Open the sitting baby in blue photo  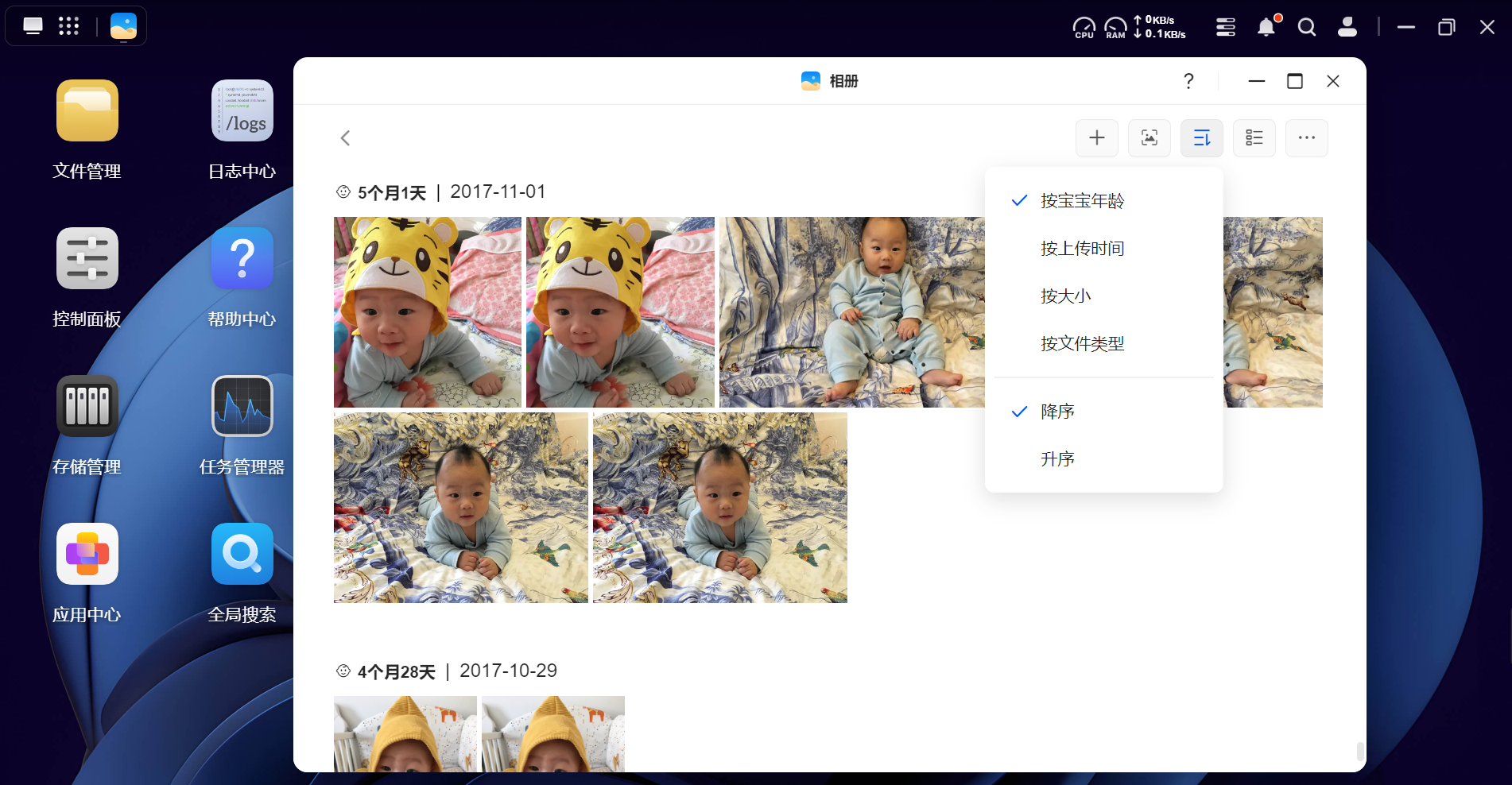[x=852, y=312]
